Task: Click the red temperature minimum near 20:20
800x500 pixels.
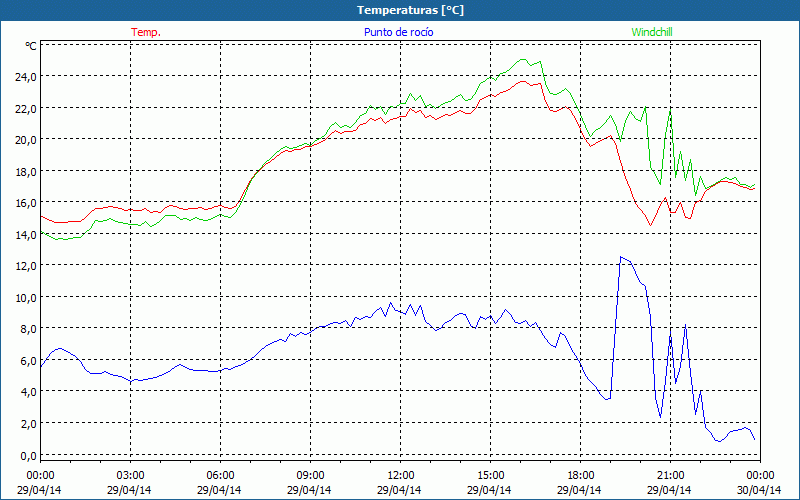Action: tap(651, 225)
